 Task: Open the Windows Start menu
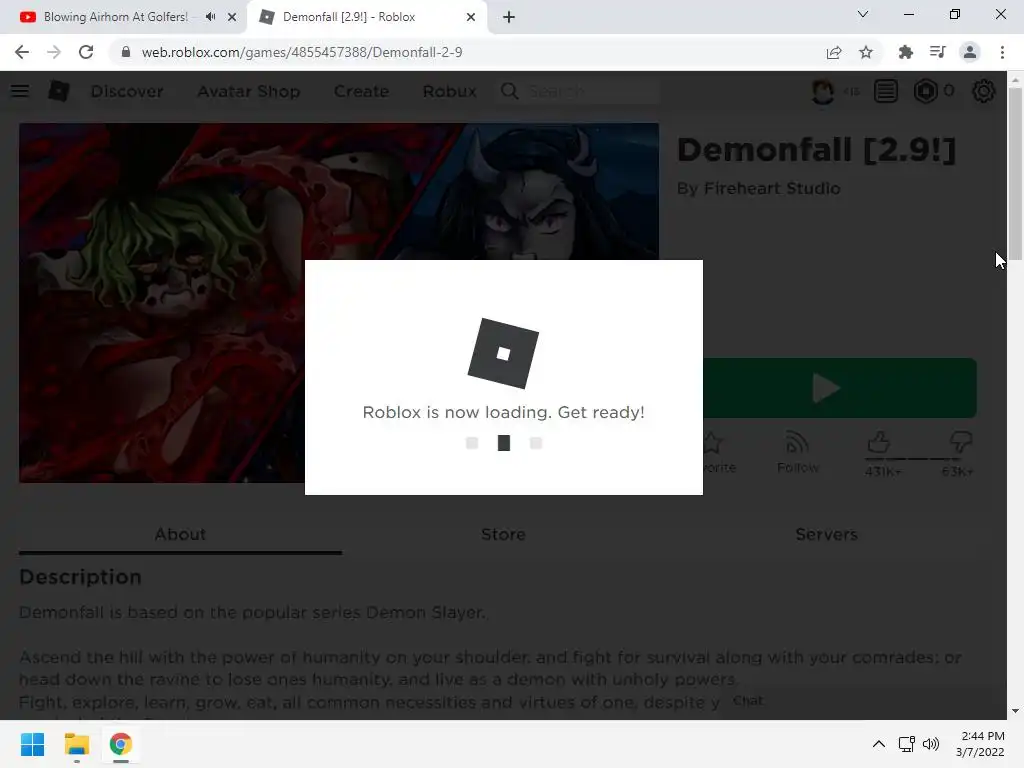(32, 744)
